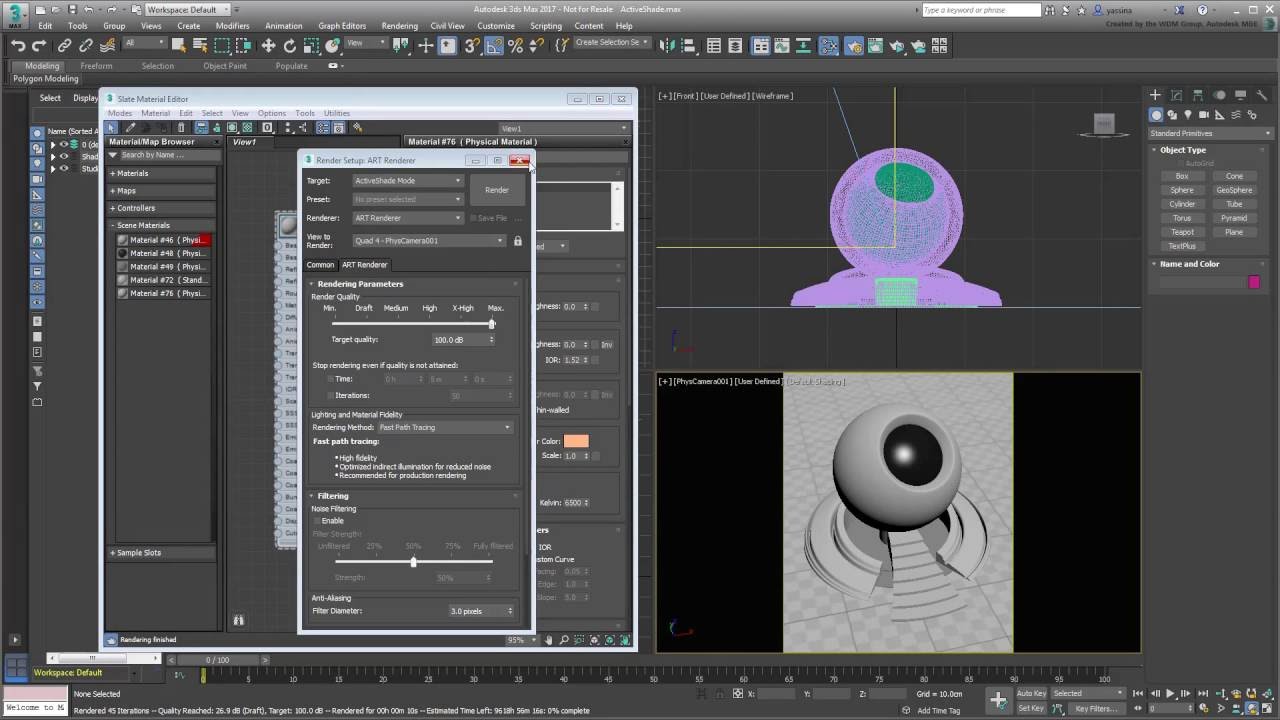Click the orange emission color swatch

(x=576, y=441)
